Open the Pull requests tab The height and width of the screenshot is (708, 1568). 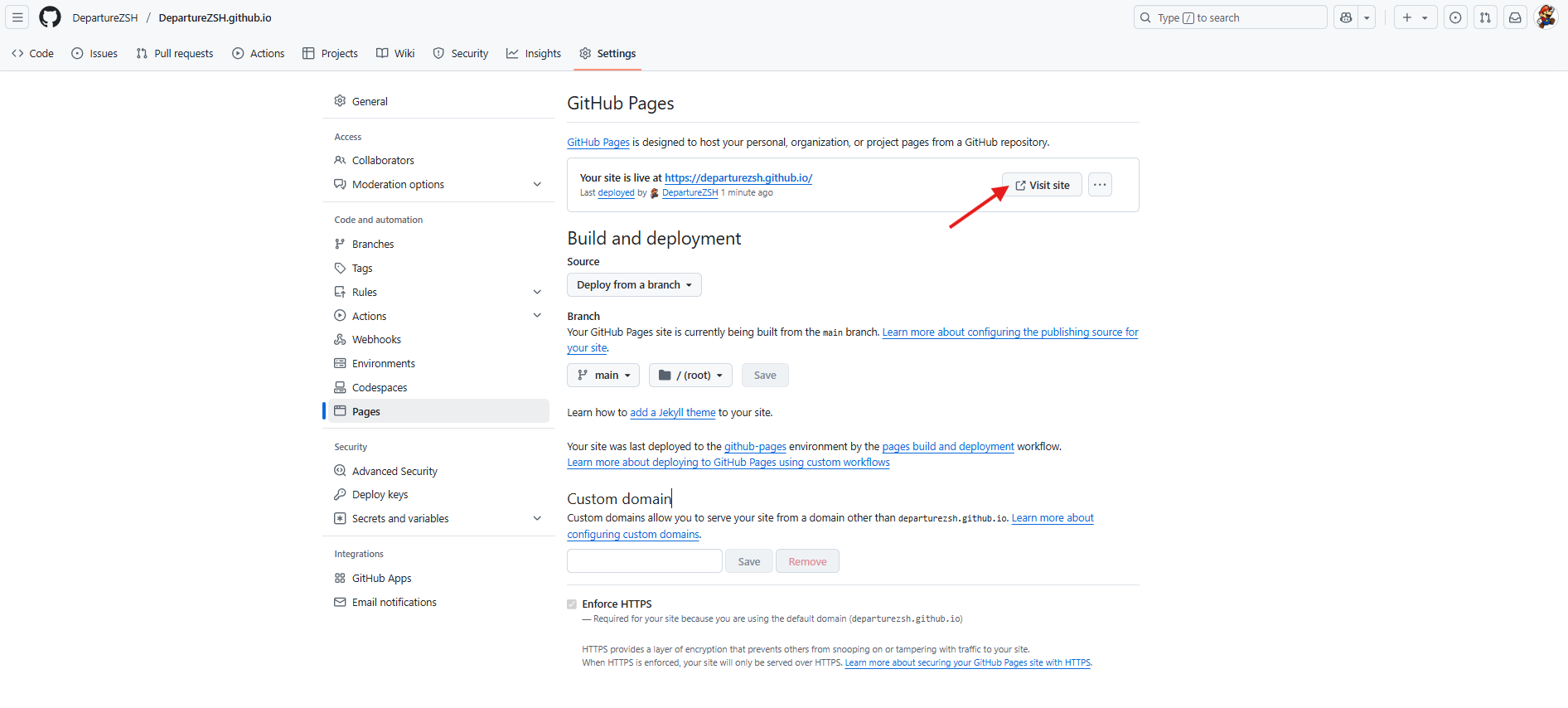[175, 53]
